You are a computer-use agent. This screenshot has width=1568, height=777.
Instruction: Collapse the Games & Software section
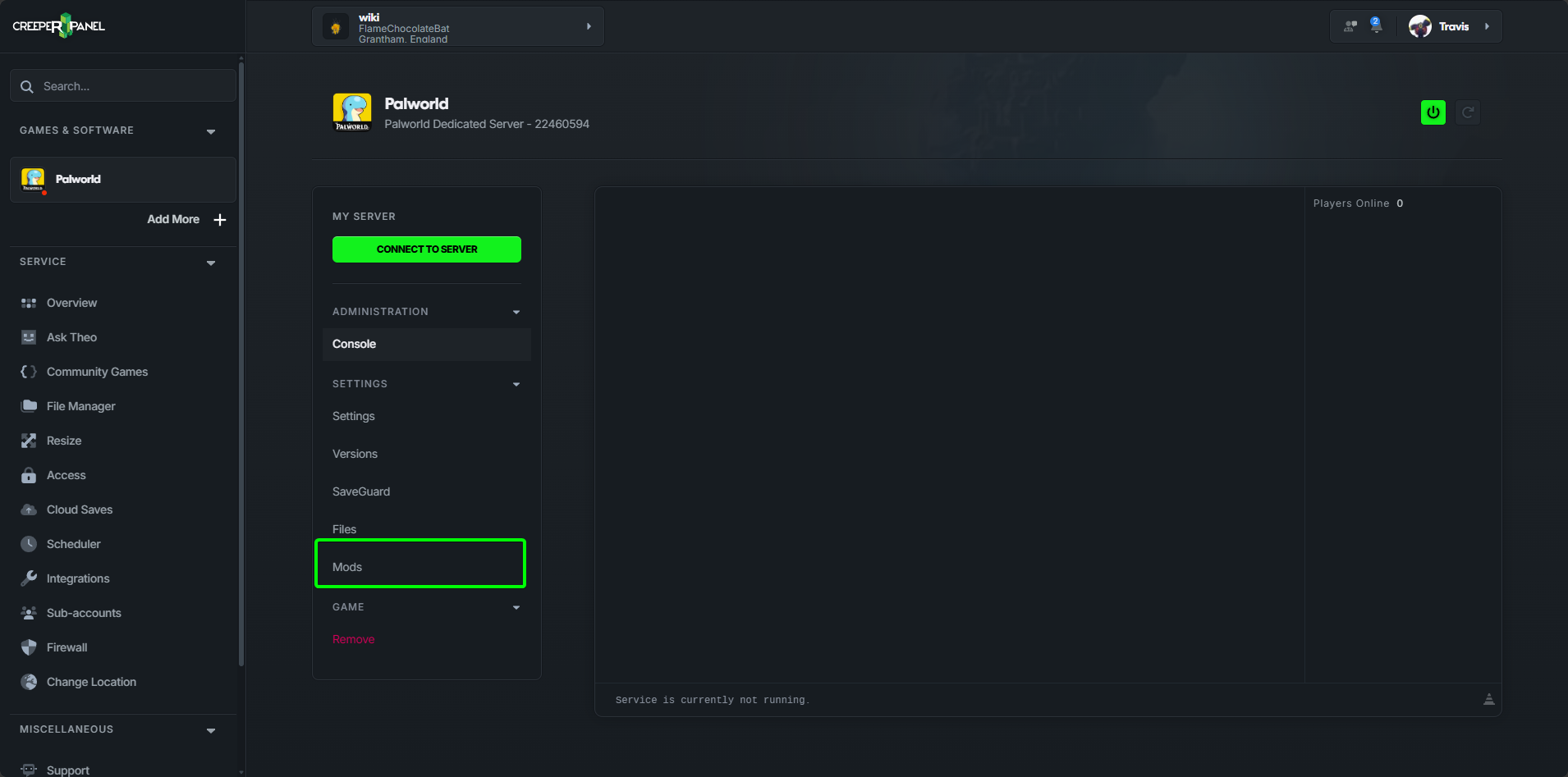click(211, 131)
